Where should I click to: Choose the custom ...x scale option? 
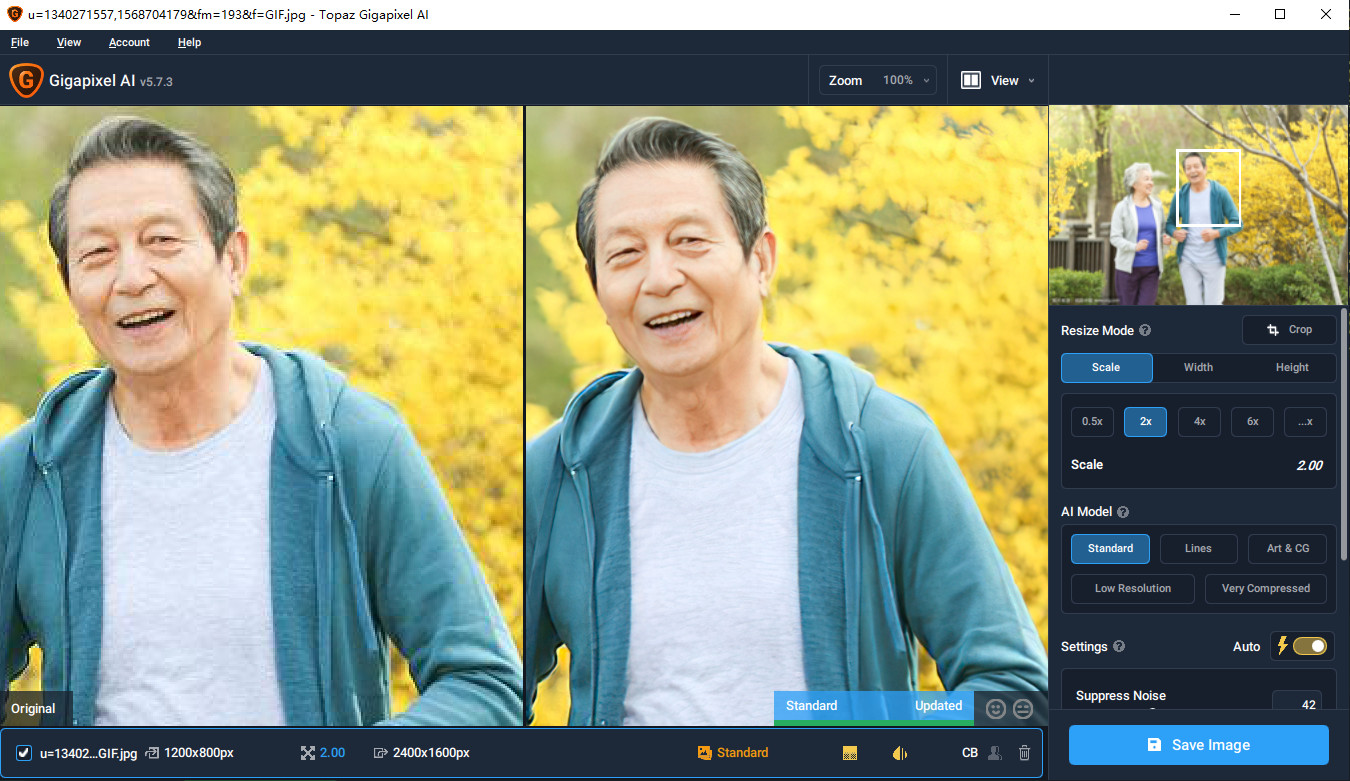[x=1305, y=422]
